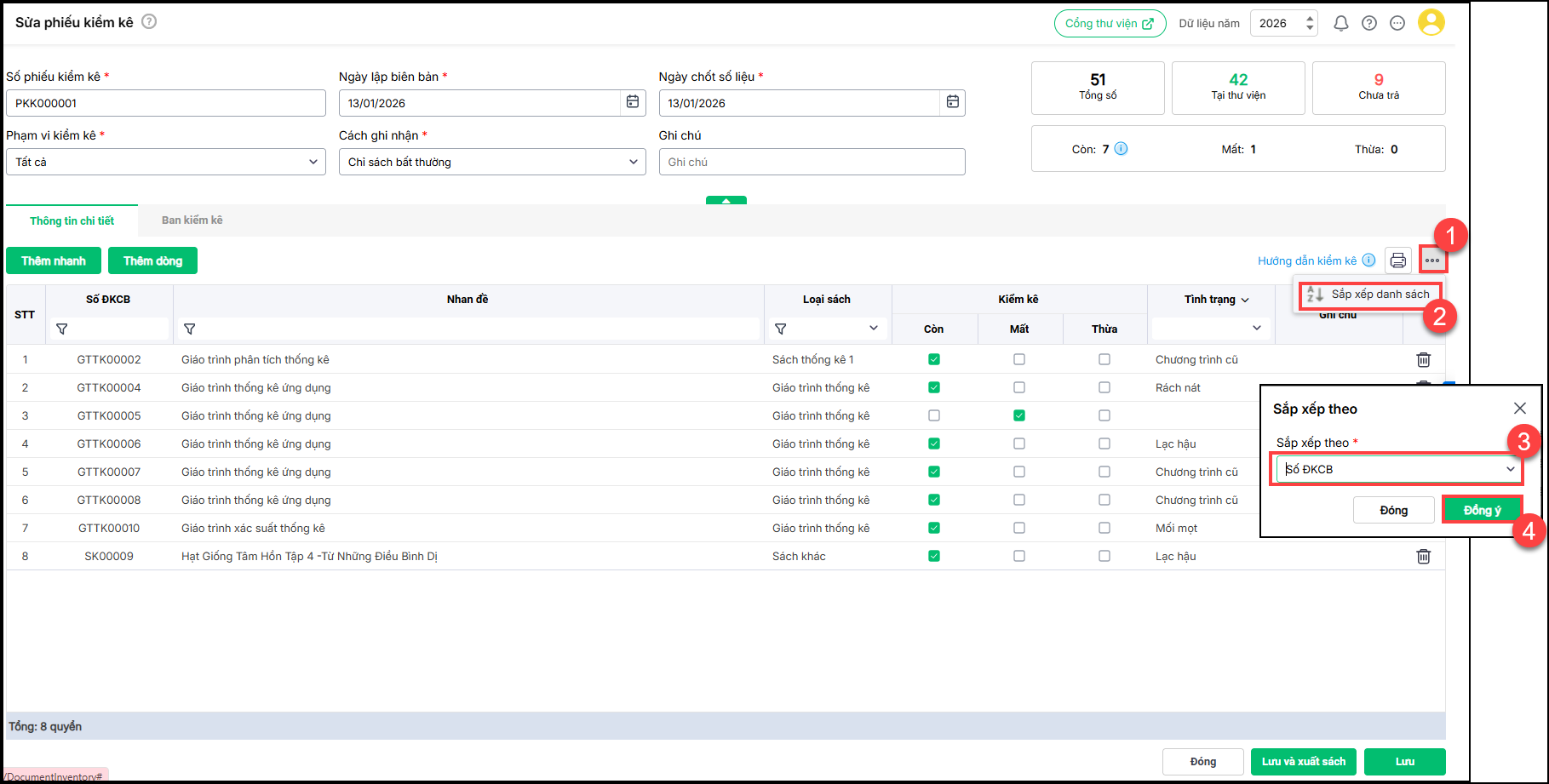
Task: Open the Cách ghi nhận dropdown
Action: (x=492, y=162)
